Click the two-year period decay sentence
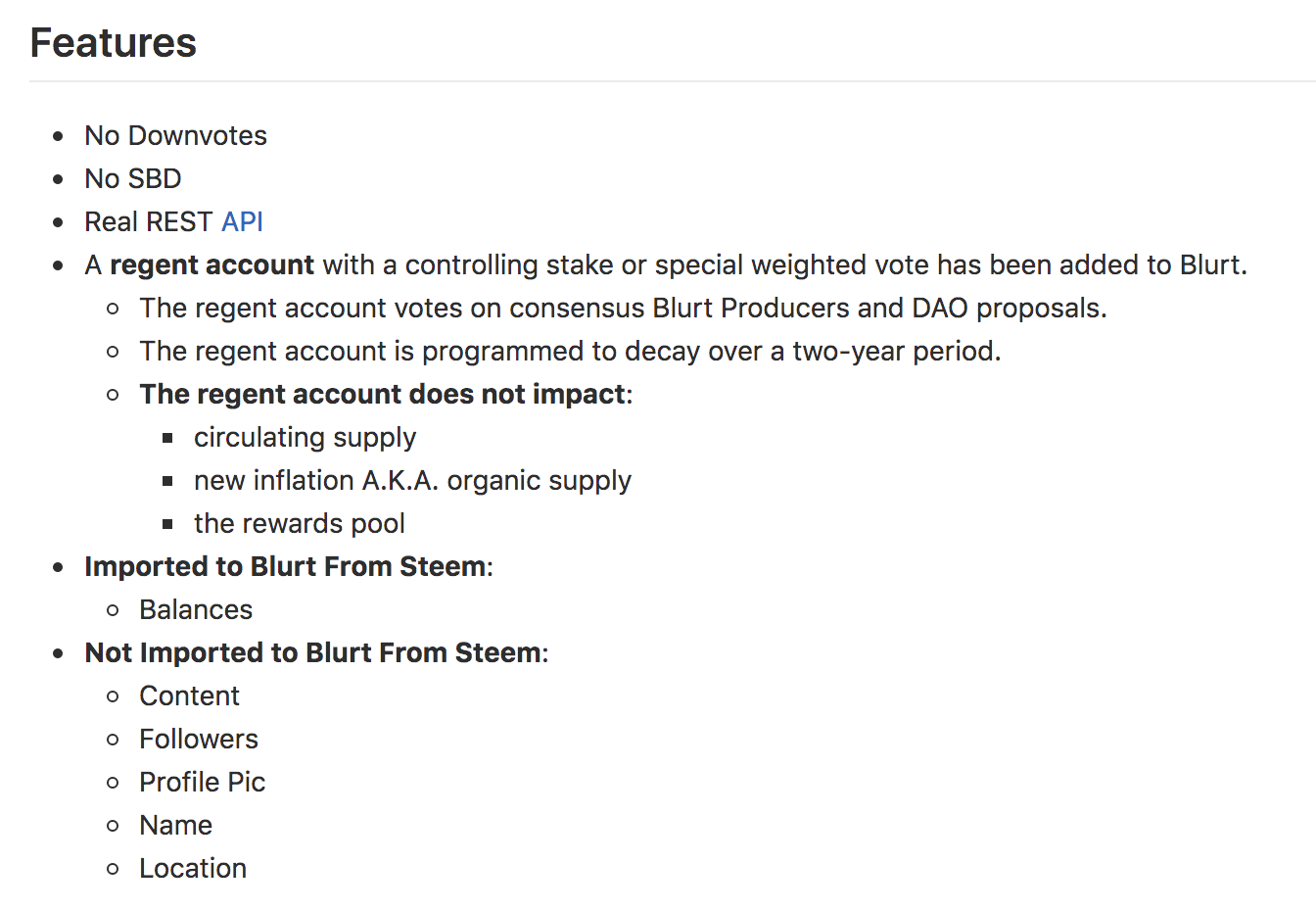Viewport: 1316px width, 911px height. [570, 351]
